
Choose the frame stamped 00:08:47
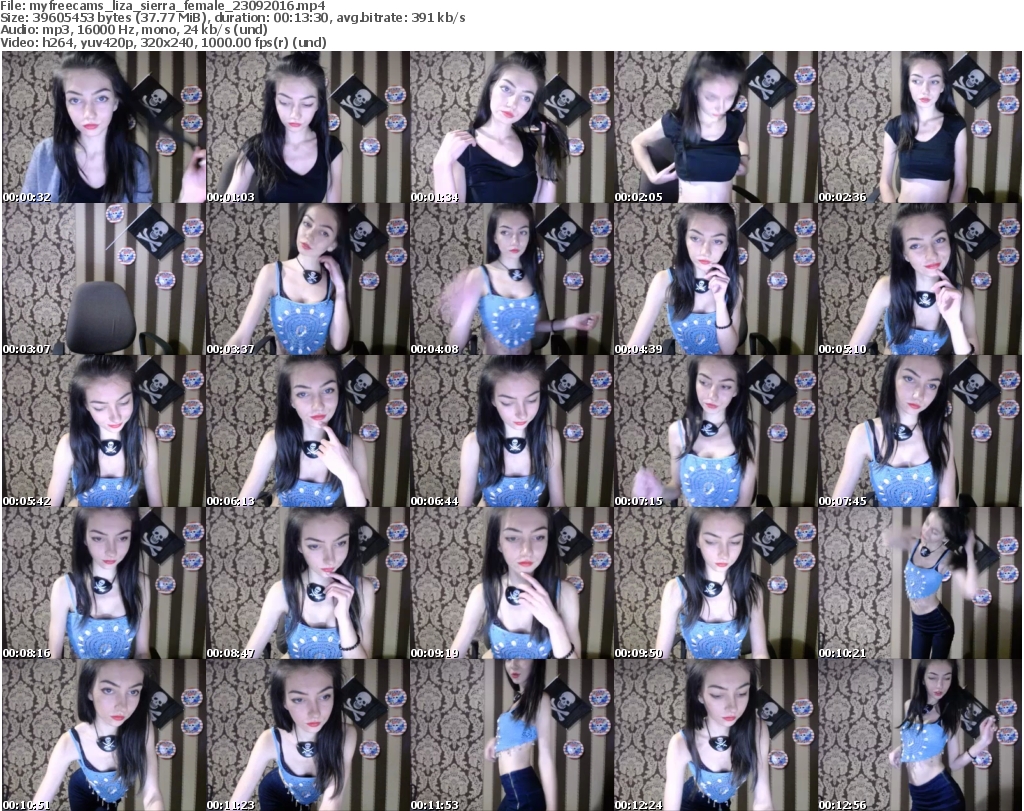tap(308, 584)
